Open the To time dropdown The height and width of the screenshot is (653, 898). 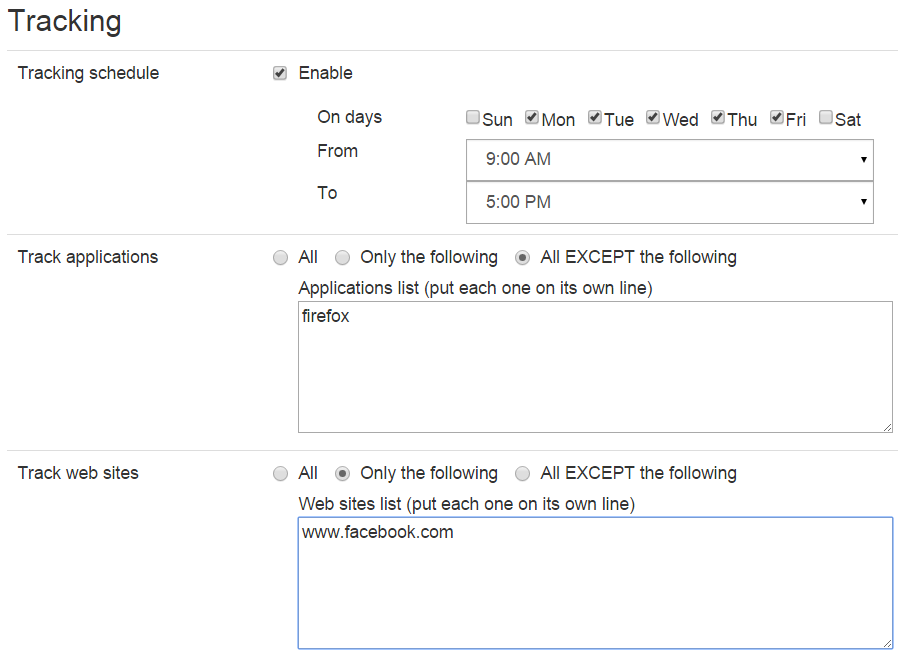tap(669, 202)
